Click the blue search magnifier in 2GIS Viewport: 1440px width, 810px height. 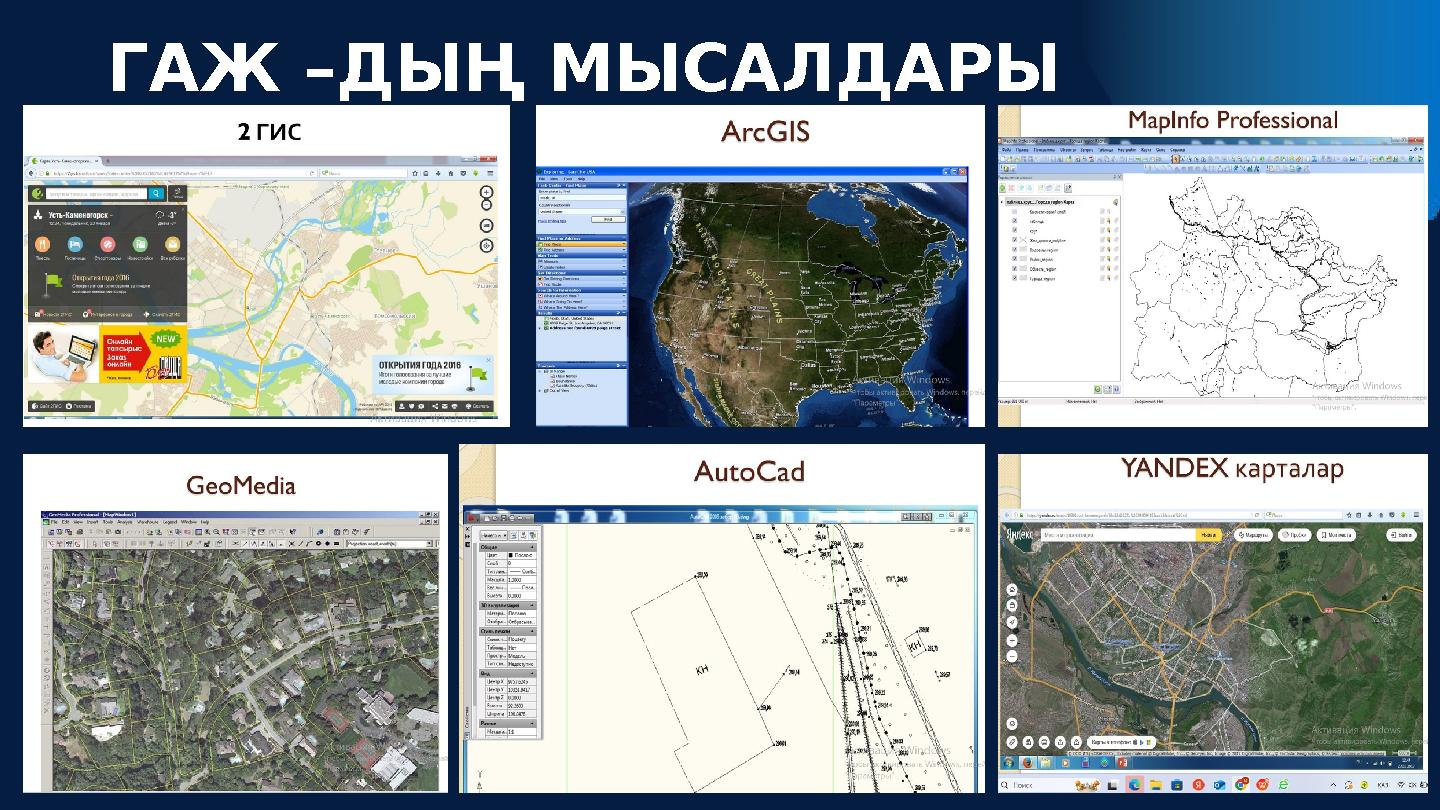click(156, 193)
